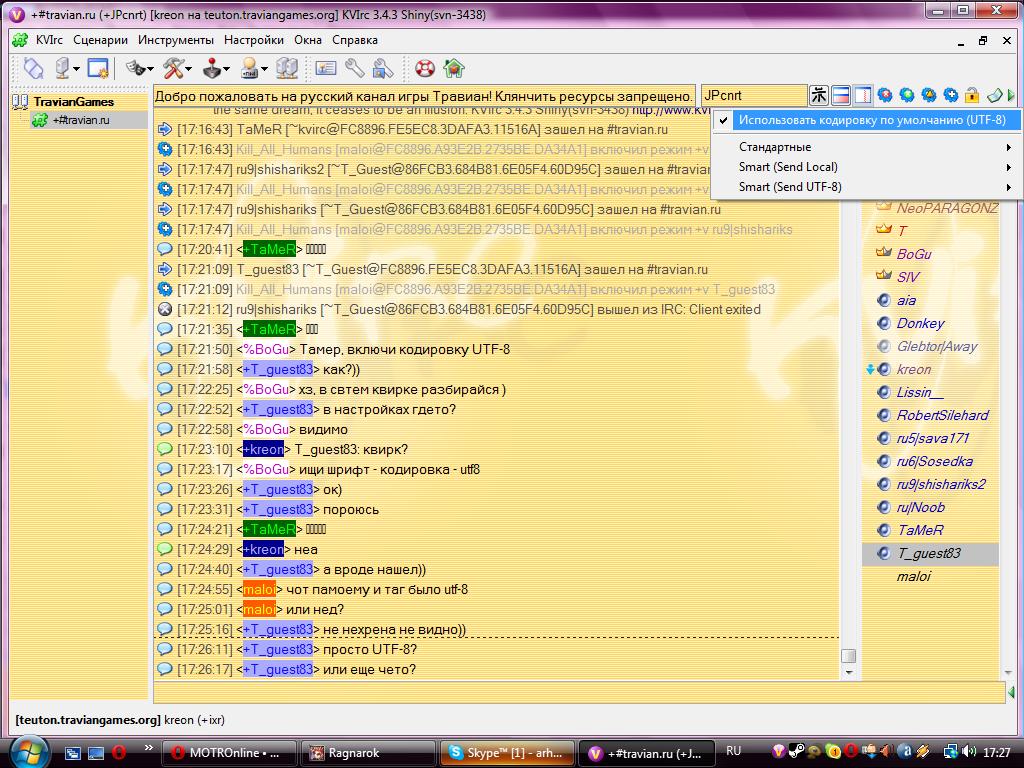
Task: Toggle the user list side panel icon
Action: [863, 95]
